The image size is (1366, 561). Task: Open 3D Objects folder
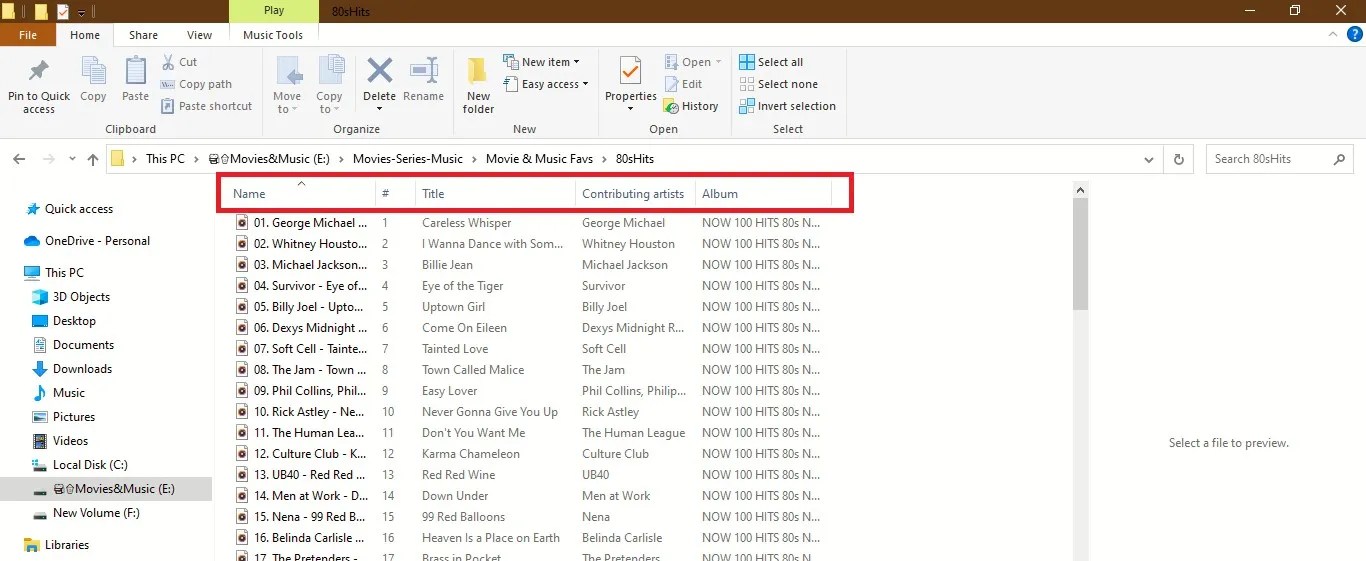coord(81,297)
